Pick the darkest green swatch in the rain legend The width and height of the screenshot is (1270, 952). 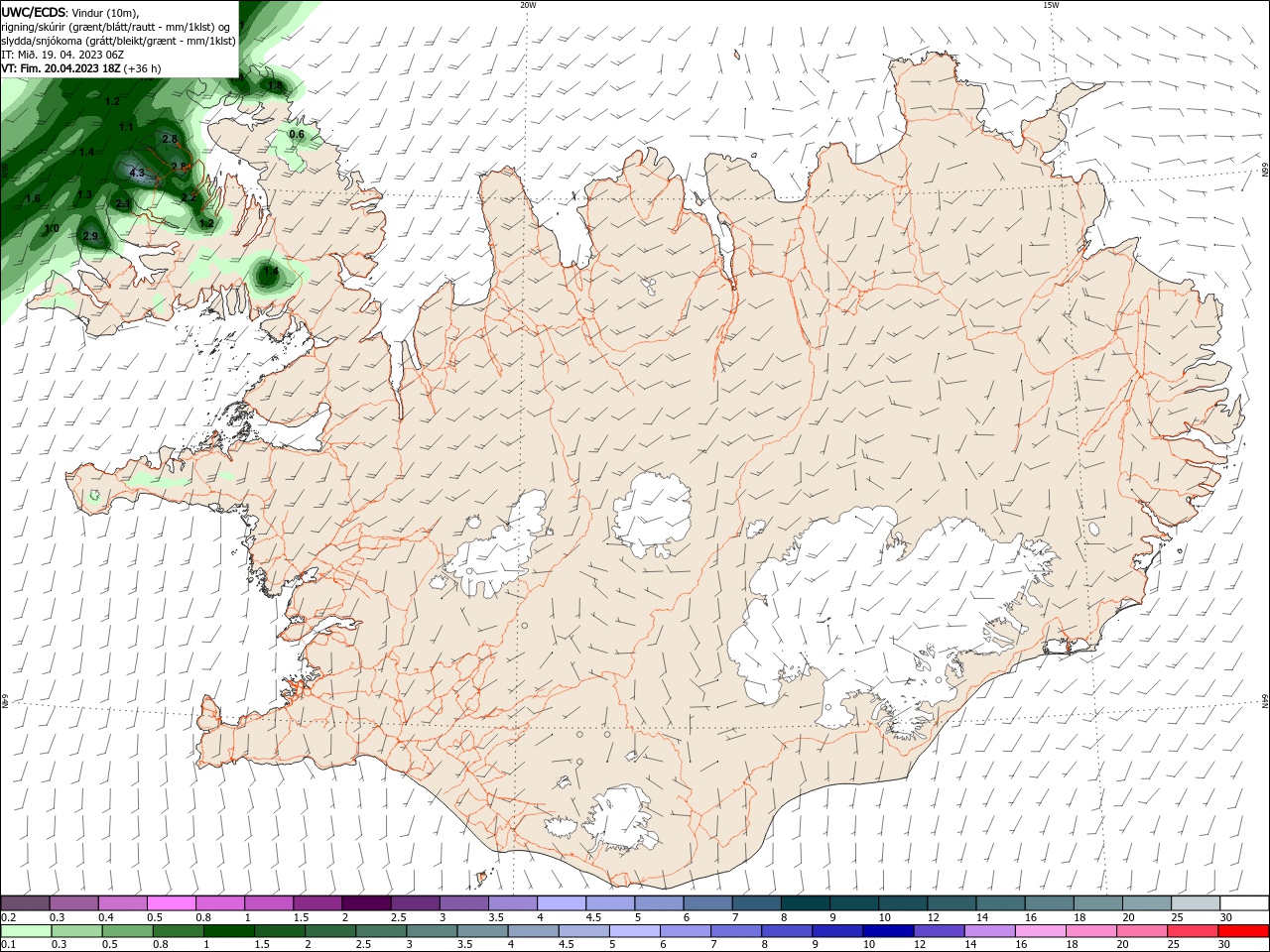(228, 931)
